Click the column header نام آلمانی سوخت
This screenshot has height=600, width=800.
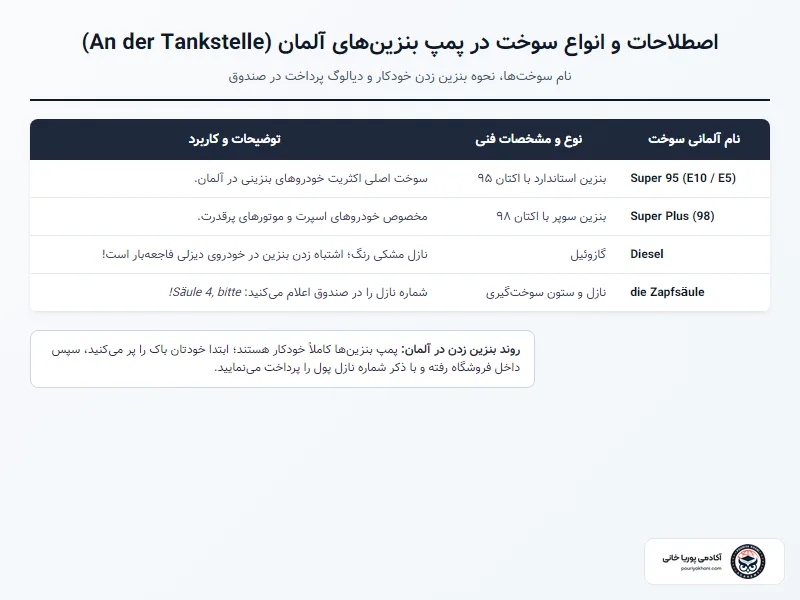click(x=694, y=139)
